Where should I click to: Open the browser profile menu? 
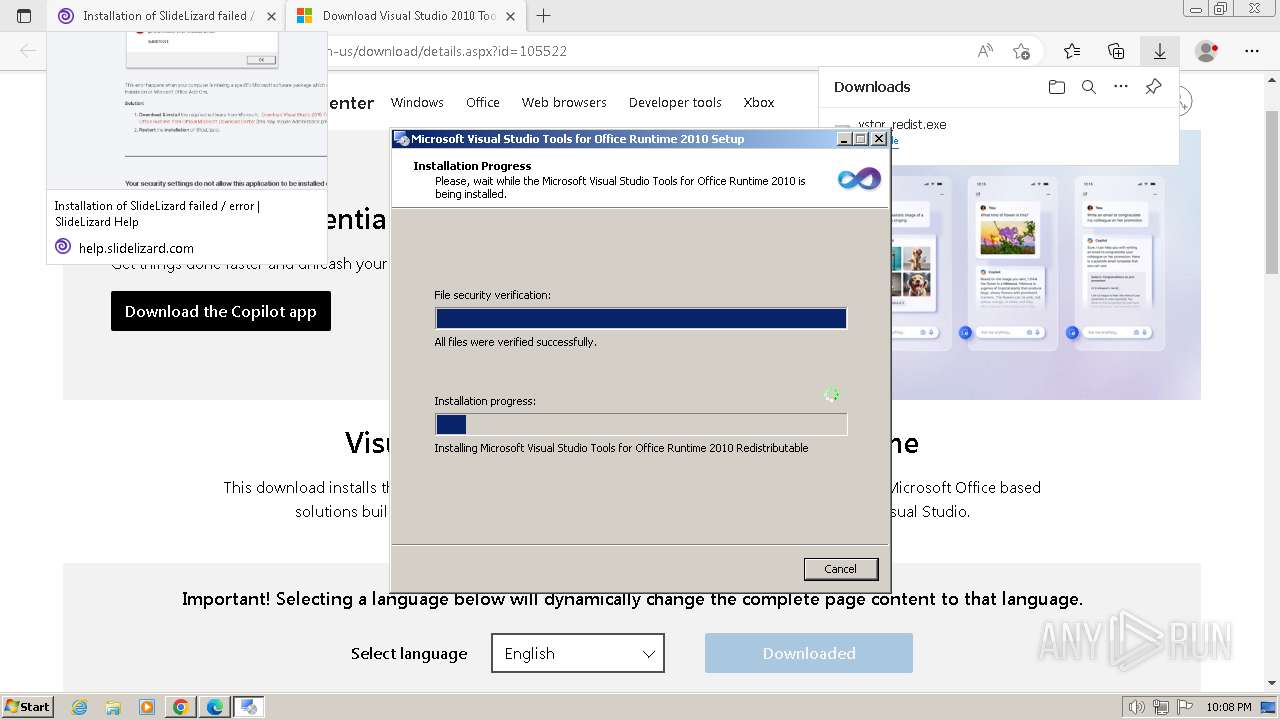[1207, 51]
